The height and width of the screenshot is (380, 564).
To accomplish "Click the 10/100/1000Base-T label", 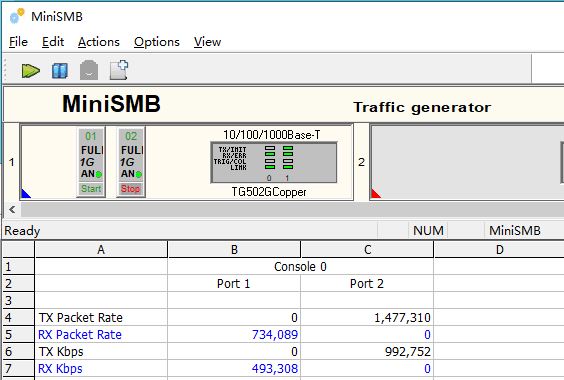I will point(272,135).
